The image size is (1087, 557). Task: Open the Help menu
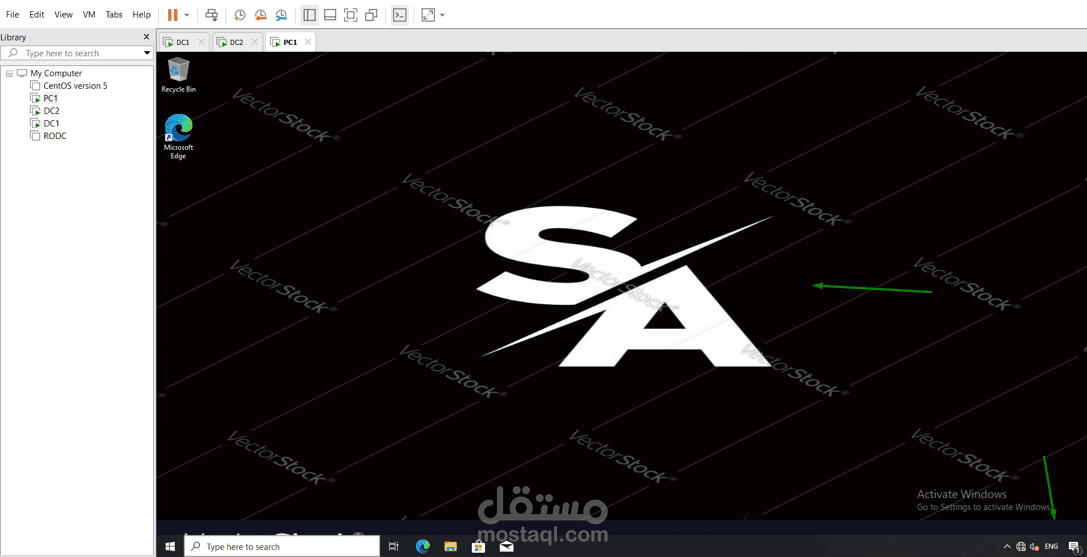141,14
